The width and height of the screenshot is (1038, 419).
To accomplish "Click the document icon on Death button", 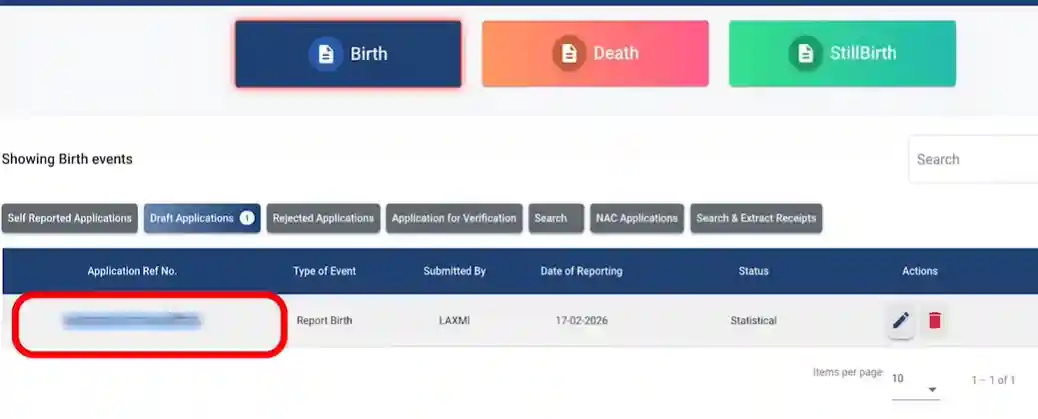I will pos(569,54).
